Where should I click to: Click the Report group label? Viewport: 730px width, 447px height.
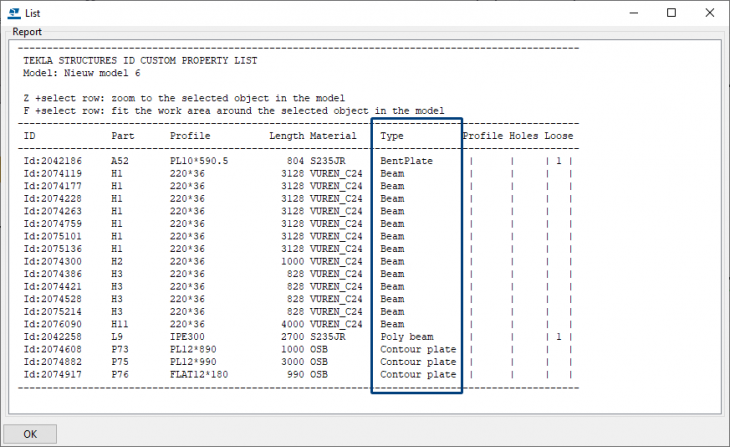point(27,32)
